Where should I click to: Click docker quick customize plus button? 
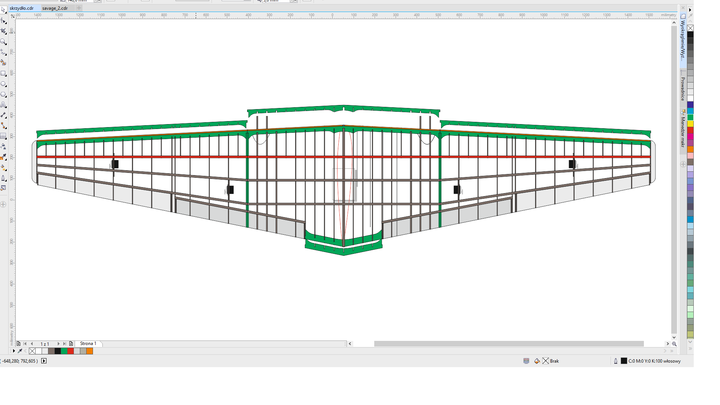coord(683,164)
